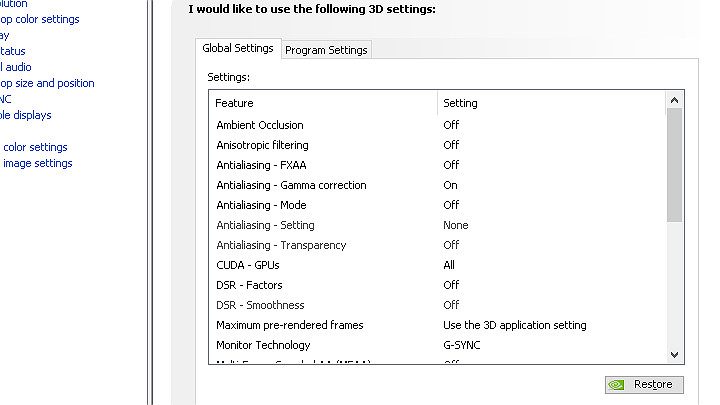Select the CUDA - GPUs row
720x405 pixels.
click(x=248, y=265)
